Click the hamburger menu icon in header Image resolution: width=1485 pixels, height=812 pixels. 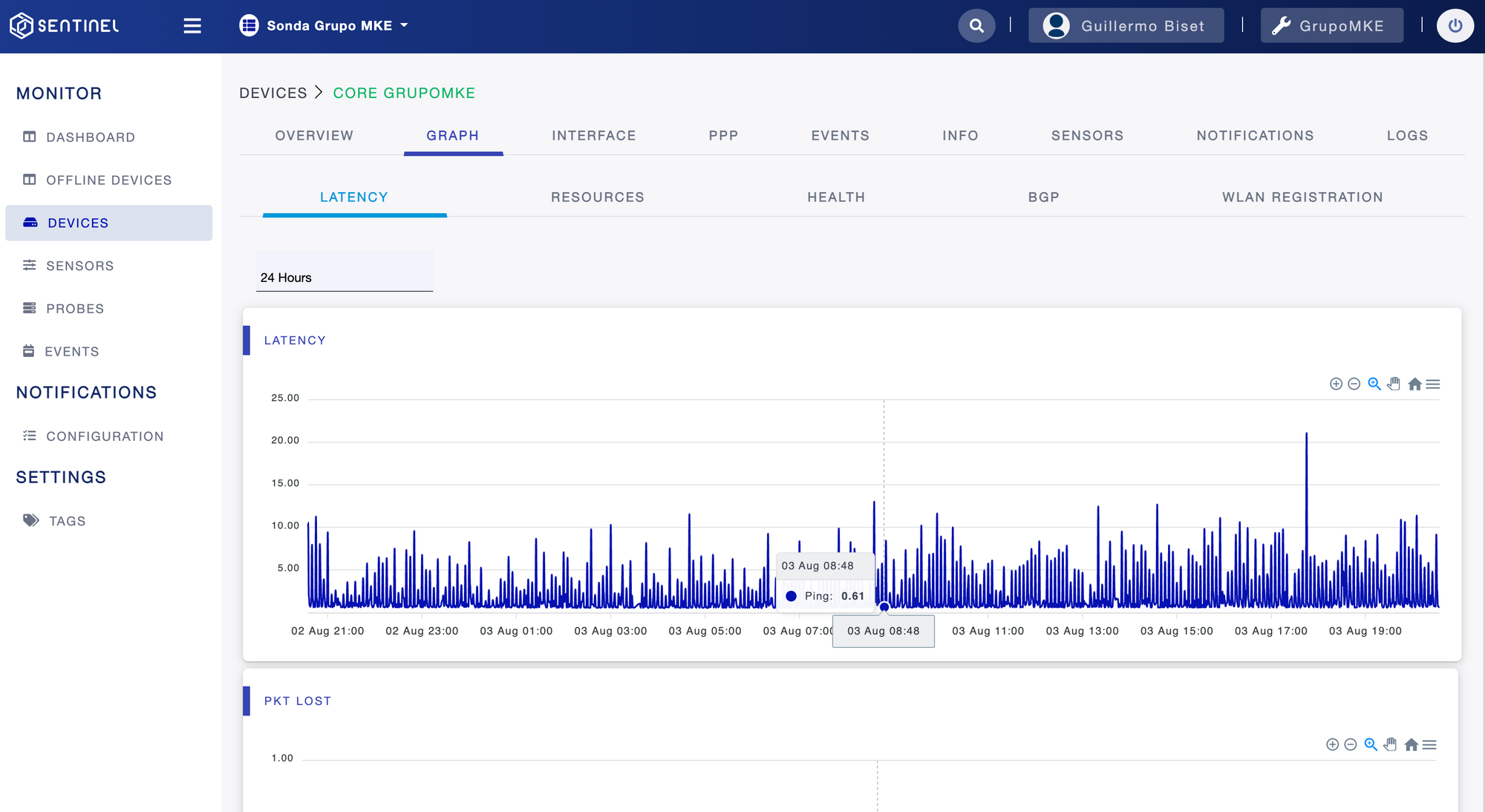tap(192, 26)
